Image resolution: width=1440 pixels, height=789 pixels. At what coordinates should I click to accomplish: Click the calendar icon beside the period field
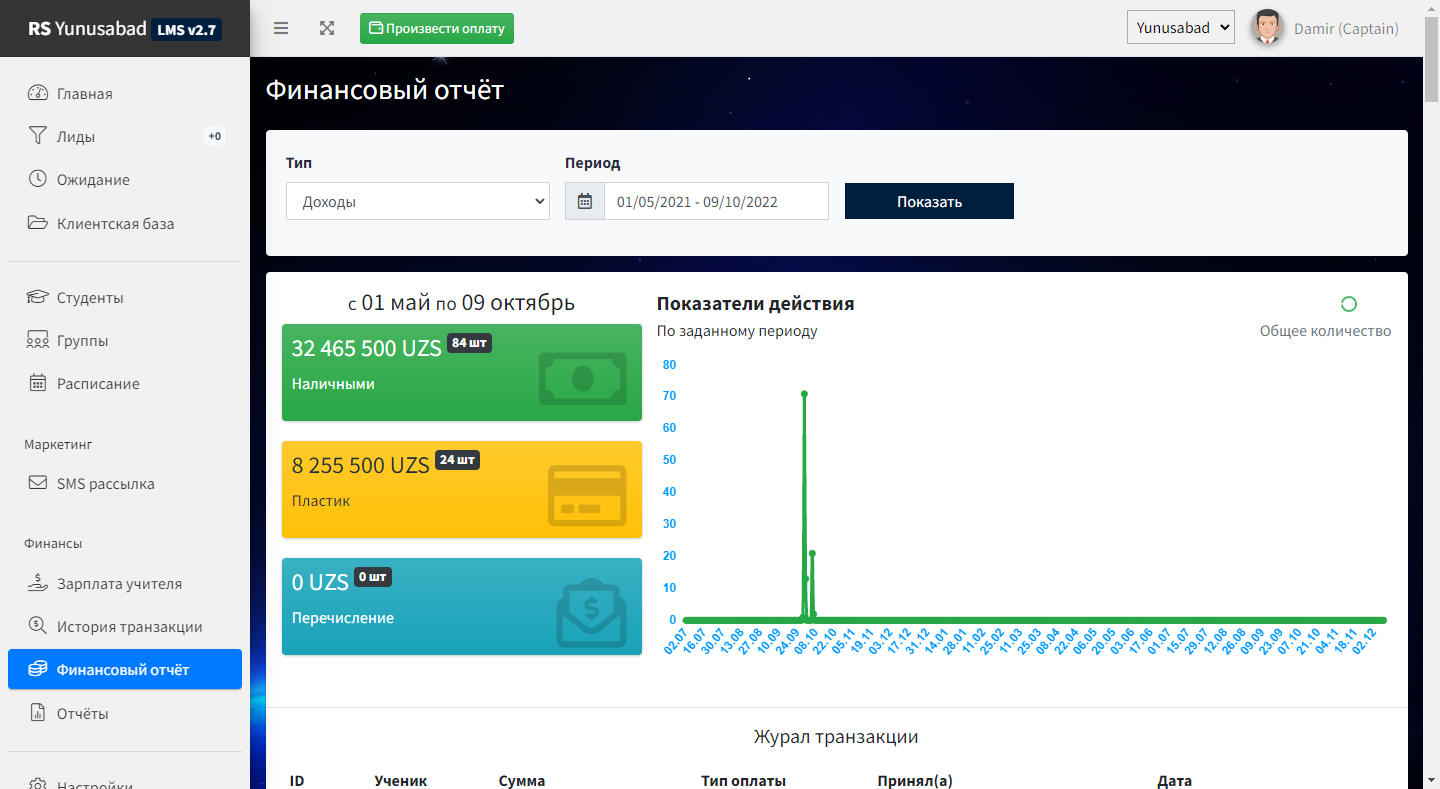pos(585,201)
